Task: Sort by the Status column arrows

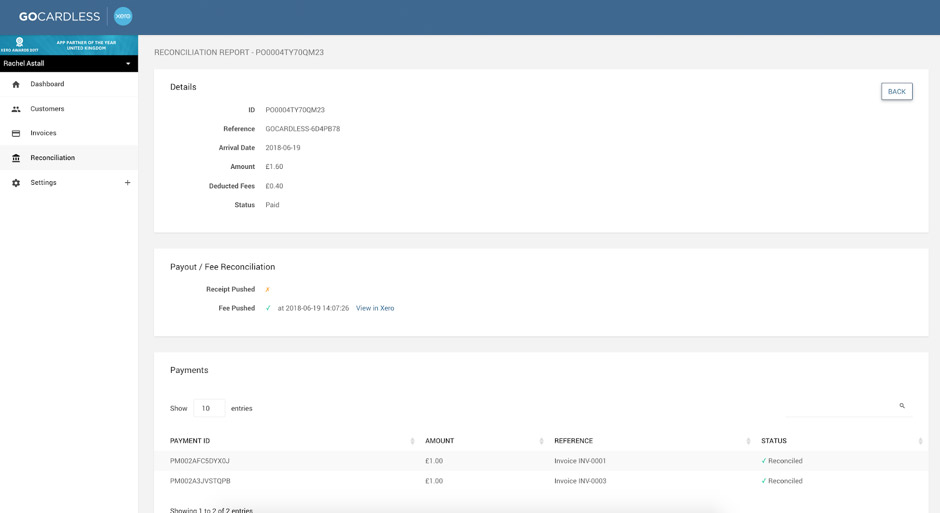Action: coord(920,441)
